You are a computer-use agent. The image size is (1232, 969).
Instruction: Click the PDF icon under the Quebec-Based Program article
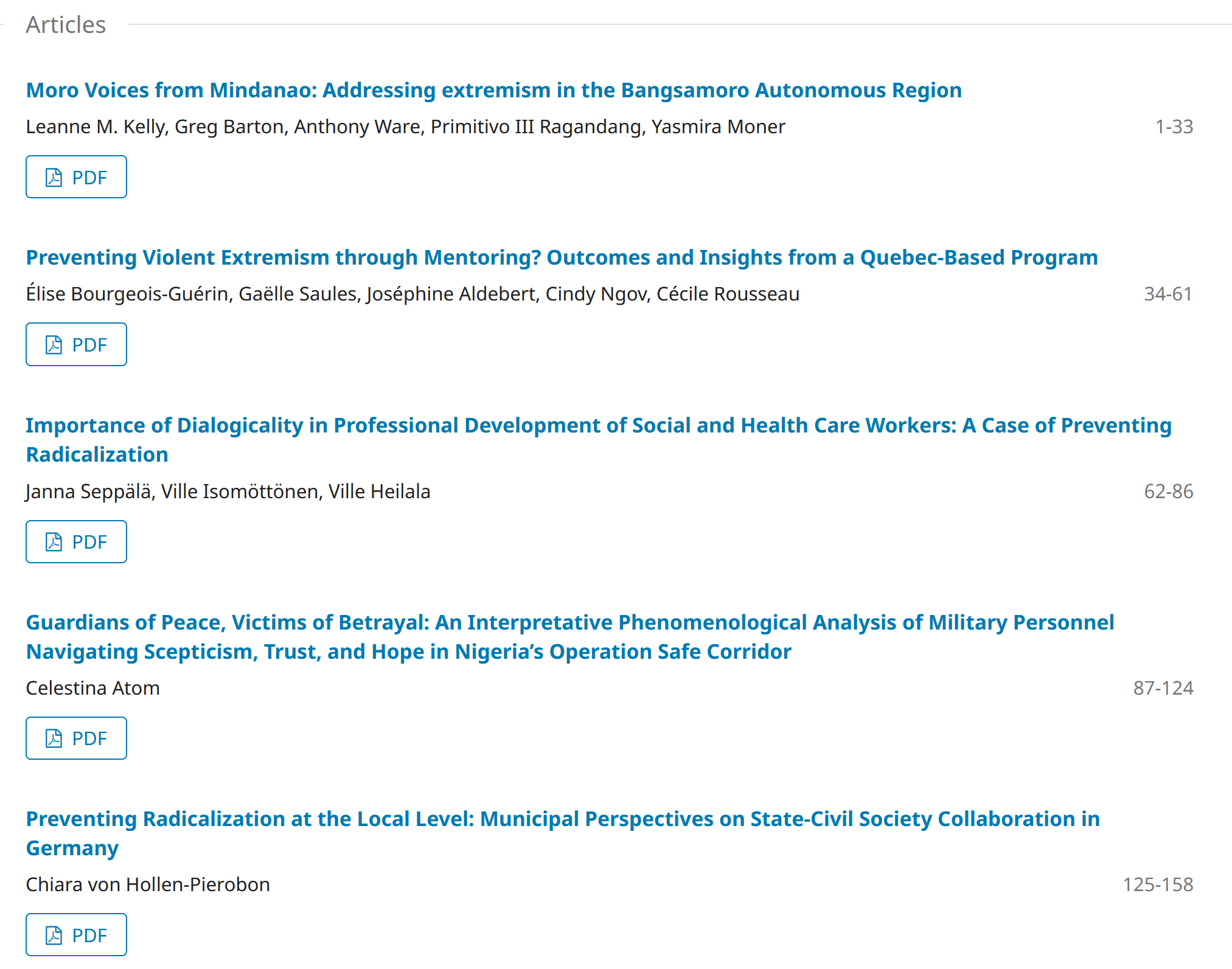pyautogui.click(x=54, y=345)
